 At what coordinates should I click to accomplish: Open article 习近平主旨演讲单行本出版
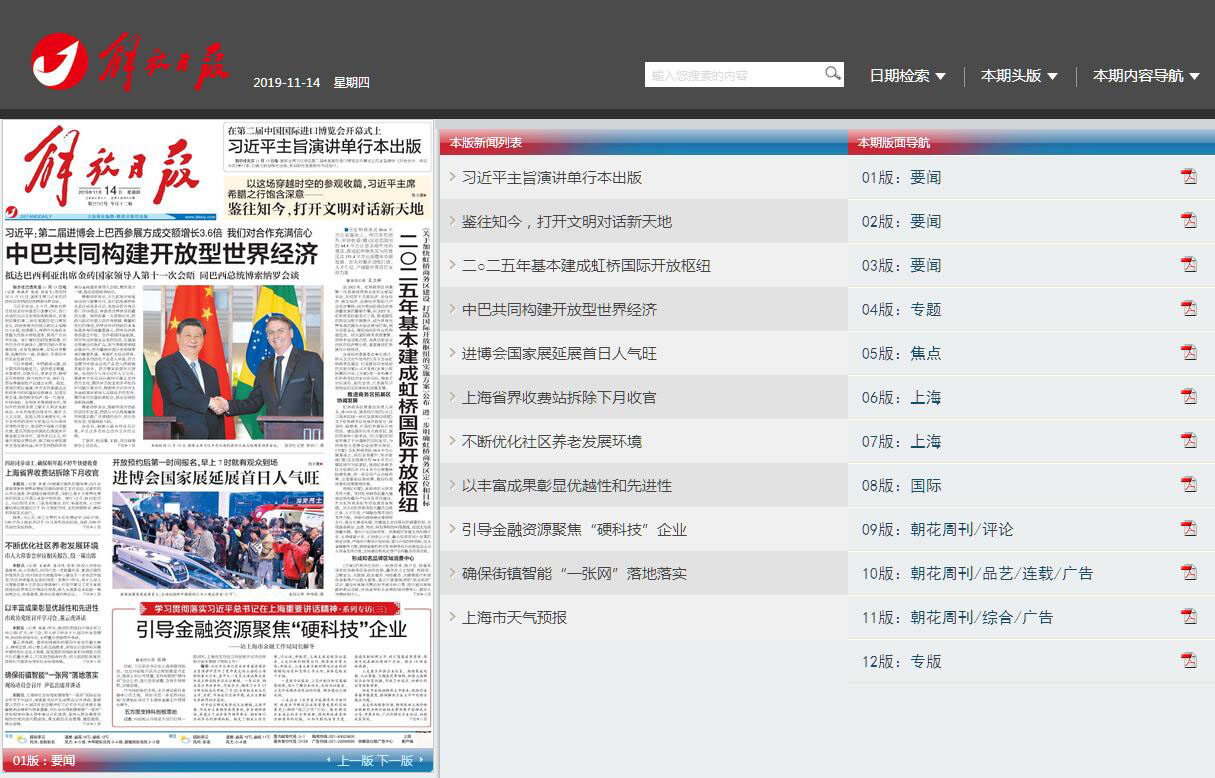tap(552, 178)
